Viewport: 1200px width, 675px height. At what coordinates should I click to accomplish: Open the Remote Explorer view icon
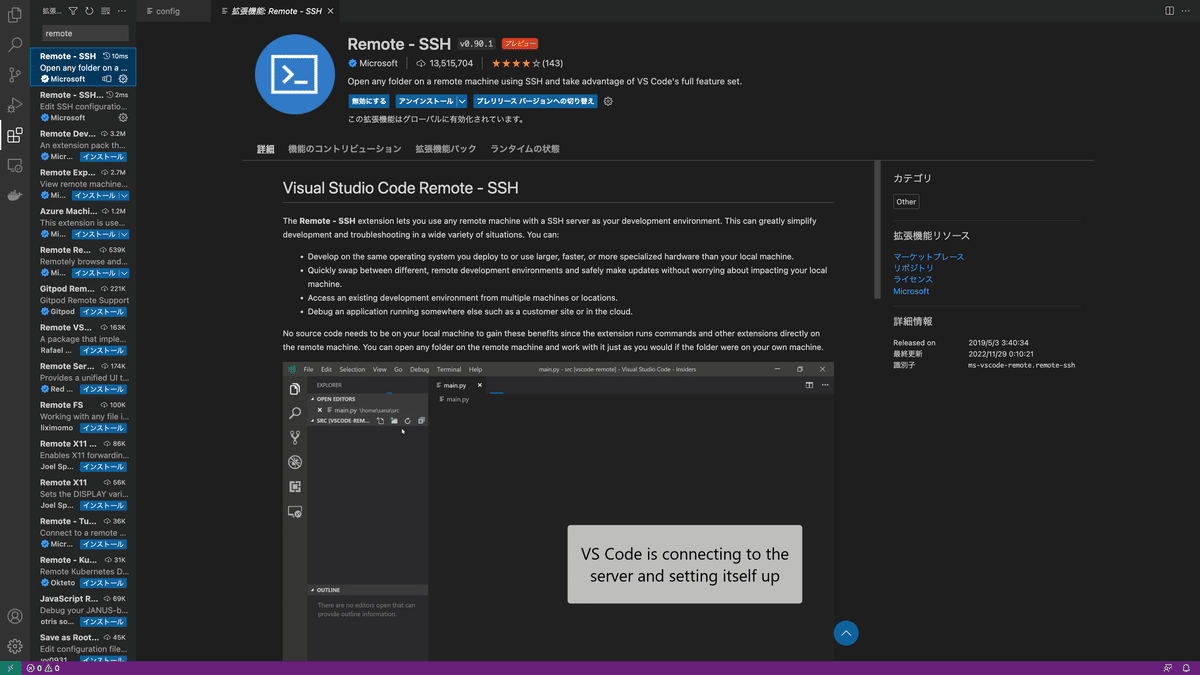click(15, 165)
